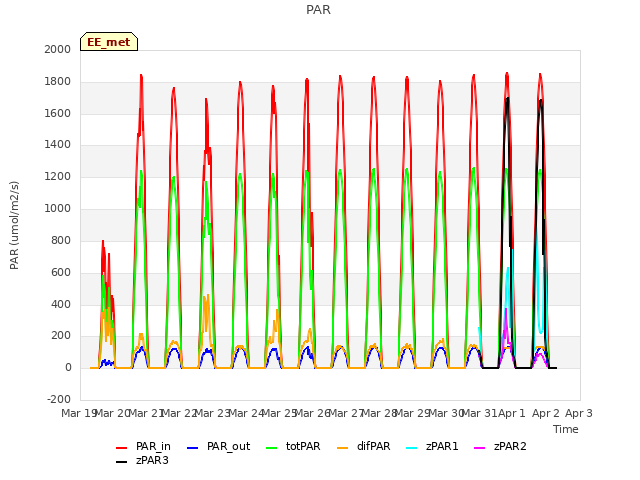Click the Time x-axis label
The width and height of the screenshot is (640, 480).
coord(566,429)
